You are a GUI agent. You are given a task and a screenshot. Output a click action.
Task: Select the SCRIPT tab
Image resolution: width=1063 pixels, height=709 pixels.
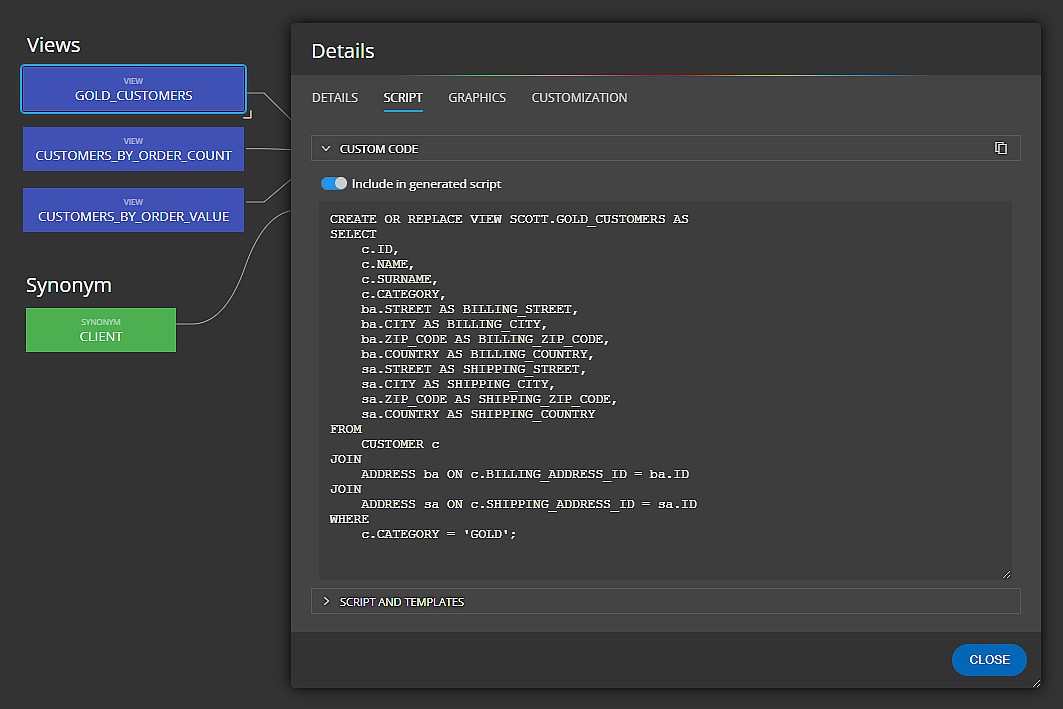coord(403,97)
